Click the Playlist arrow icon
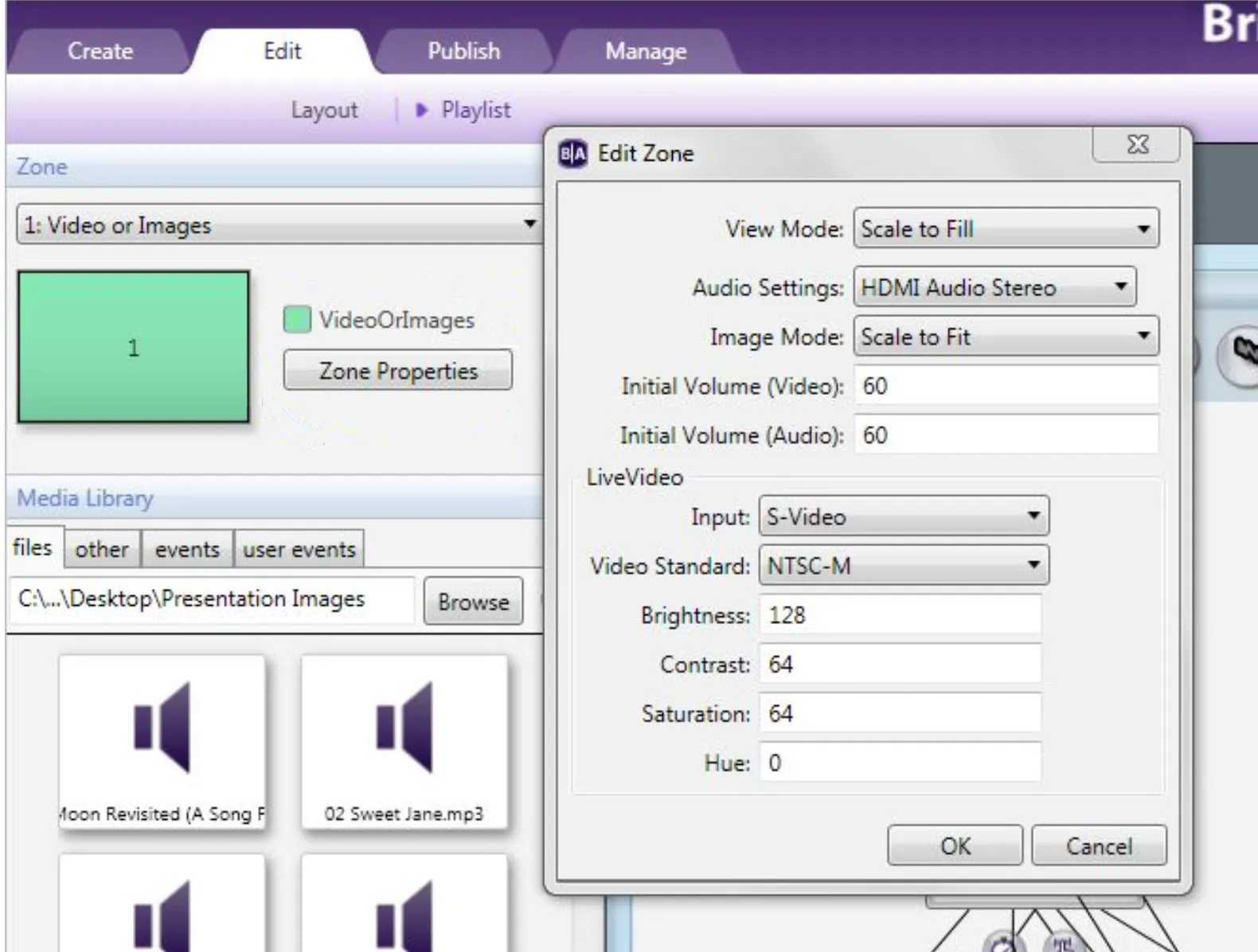The height and width of the screenshot is (952, 1258). pyautogui.click(x=421, y=110)
